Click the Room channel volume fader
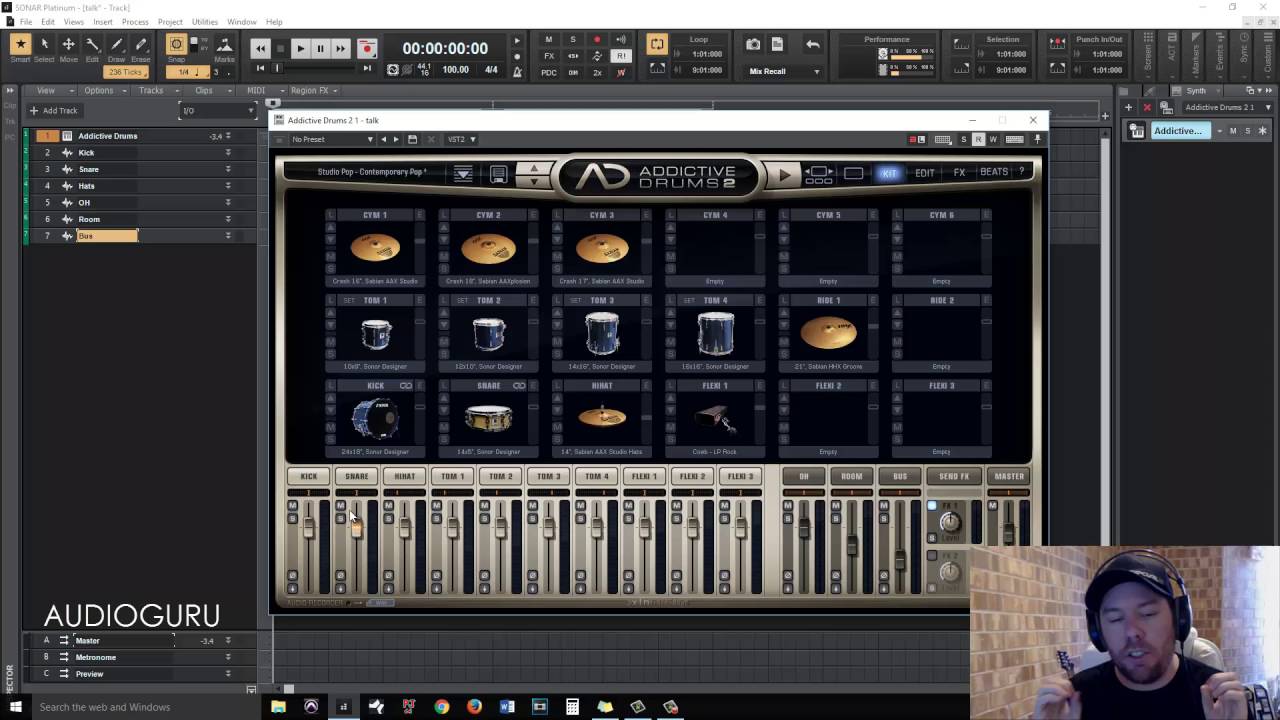The image size is (1280, 720). point(852,545)
